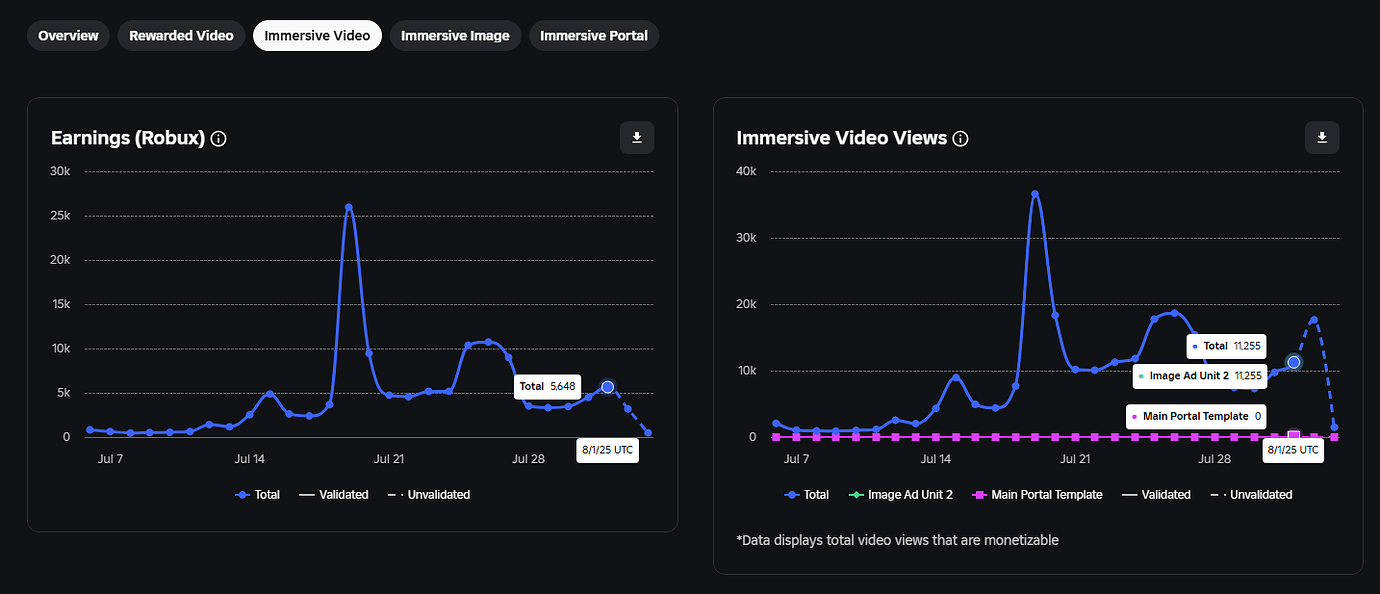Click the 8/1/25 UTC label under Earnings chart
The image size is (1380, 594).
[x=608, y=450]
